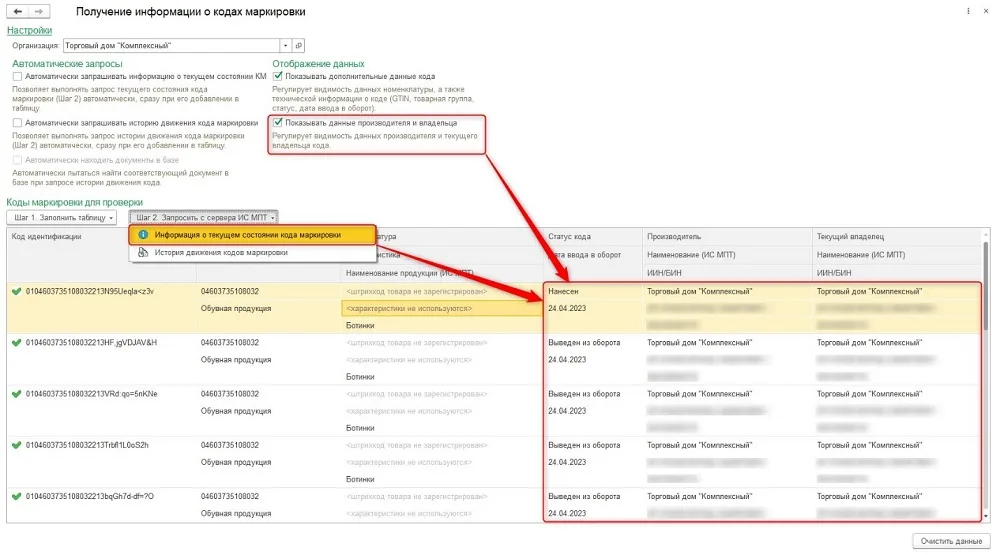Enable automatic request of current KM state
1000x555 pixels.
pos(17,77)
